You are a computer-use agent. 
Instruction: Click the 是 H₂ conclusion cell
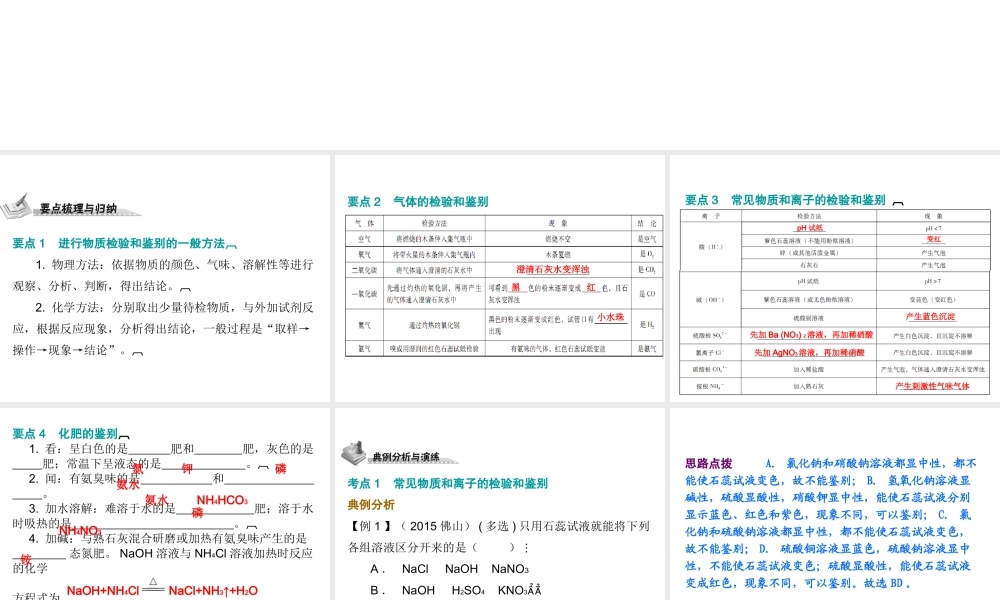pos(647,325)
